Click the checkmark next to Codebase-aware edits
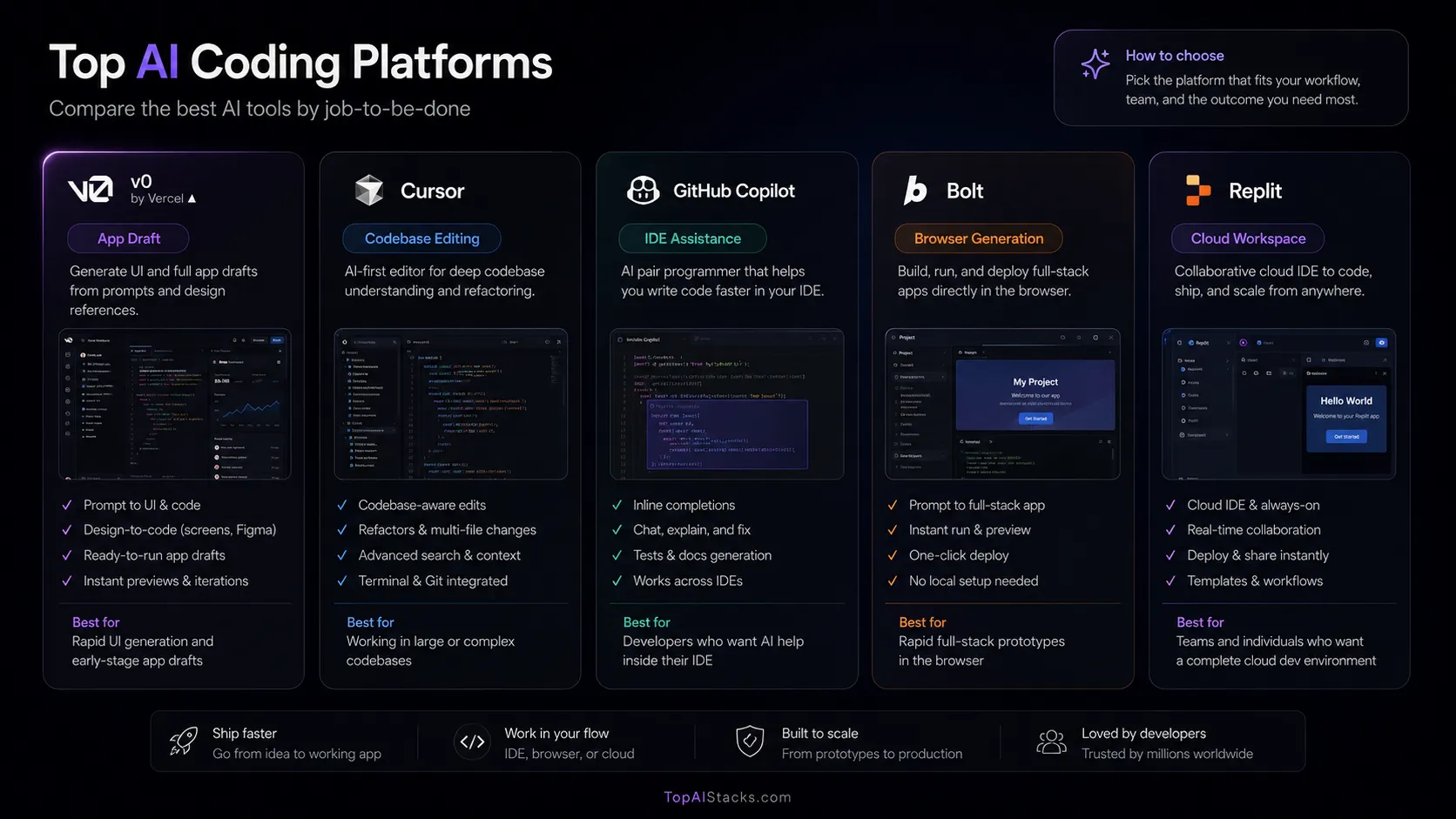Screen dimensions: 1456x819 [x=342, y=505]
